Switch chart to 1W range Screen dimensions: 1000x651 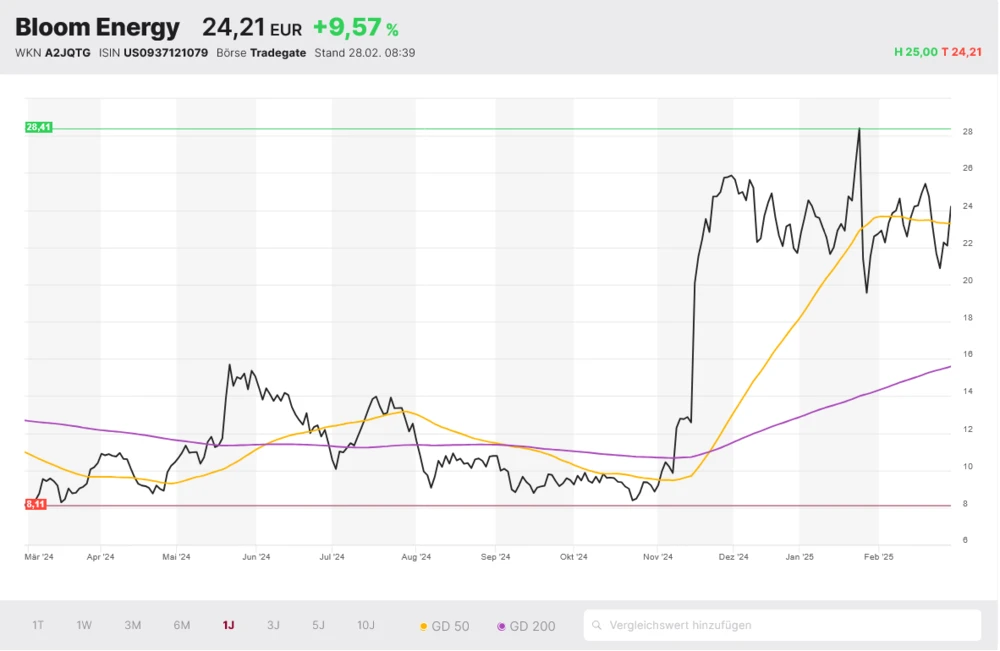click(x=84, y=625)
